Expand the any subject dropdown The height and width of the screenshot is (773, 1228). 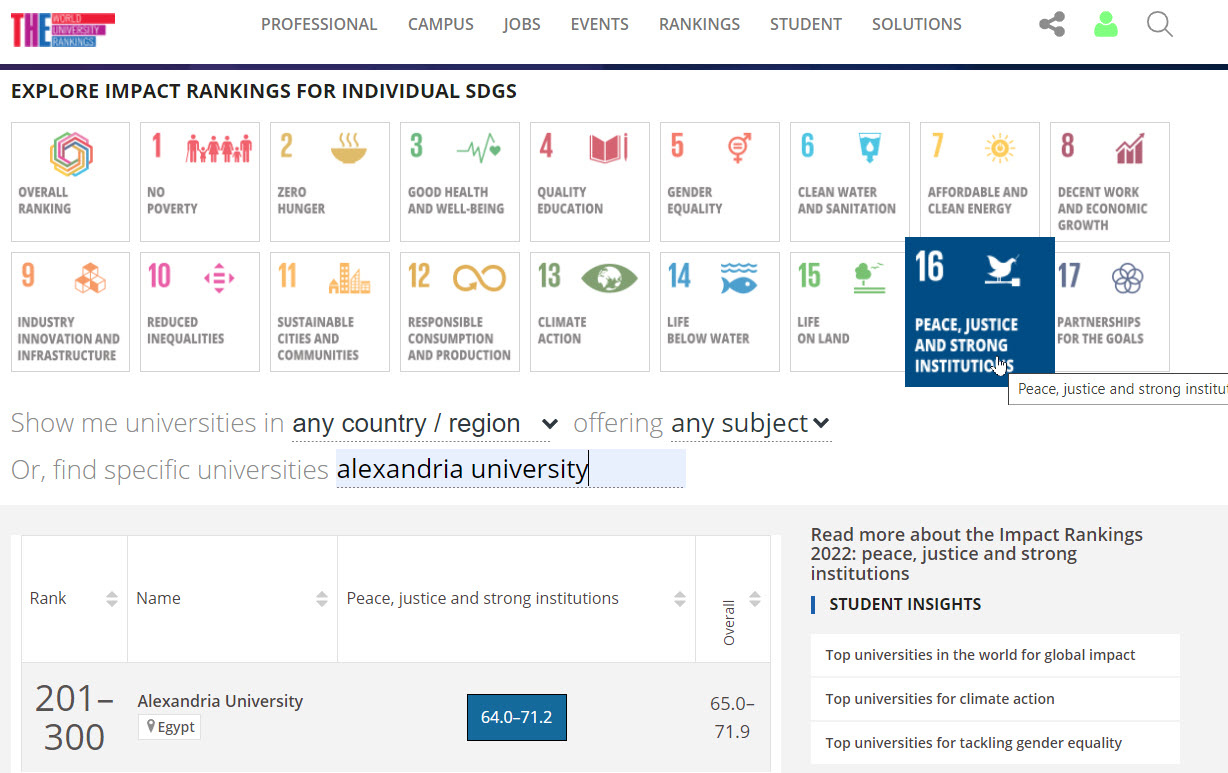pyautogui.click(x=750, y=424)
